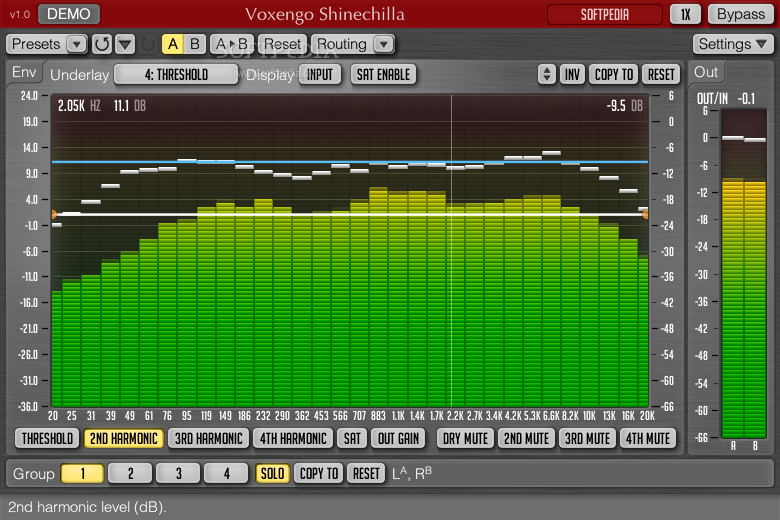Select the 4TH HARMONIC envelope tab
Image resolution: width=780 pixels, height=520 pixels.
(x=293, y=438)
